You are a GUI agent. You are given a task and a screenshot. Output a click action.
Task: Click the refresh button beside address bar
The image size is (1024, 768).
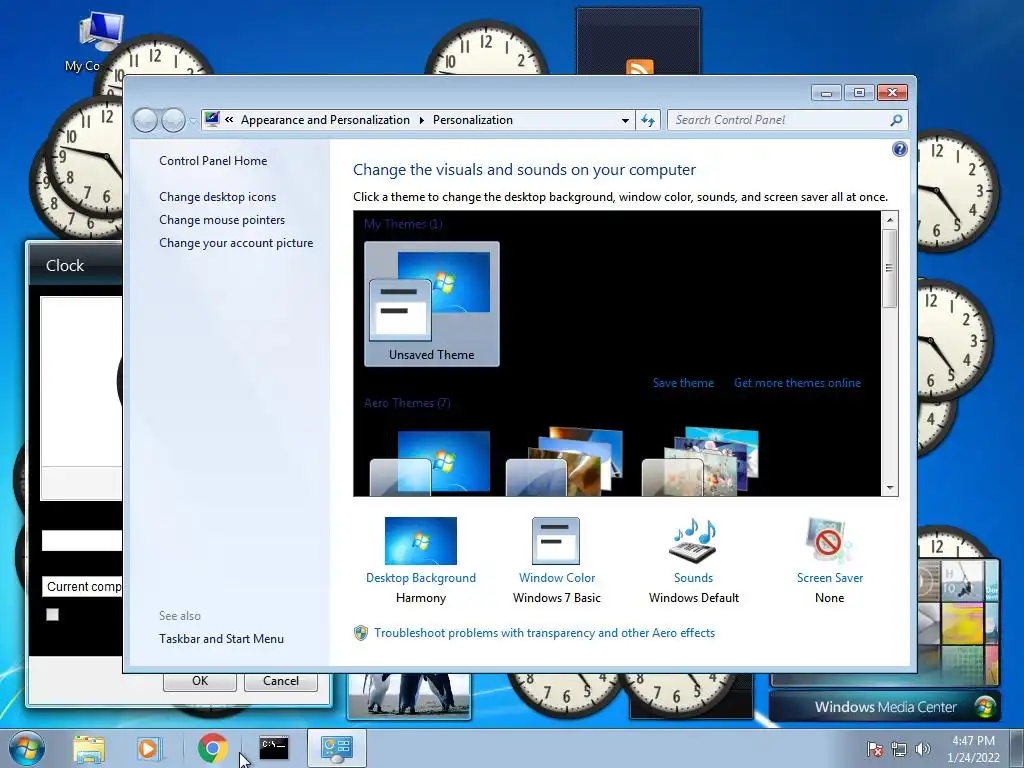click(648, 120)
